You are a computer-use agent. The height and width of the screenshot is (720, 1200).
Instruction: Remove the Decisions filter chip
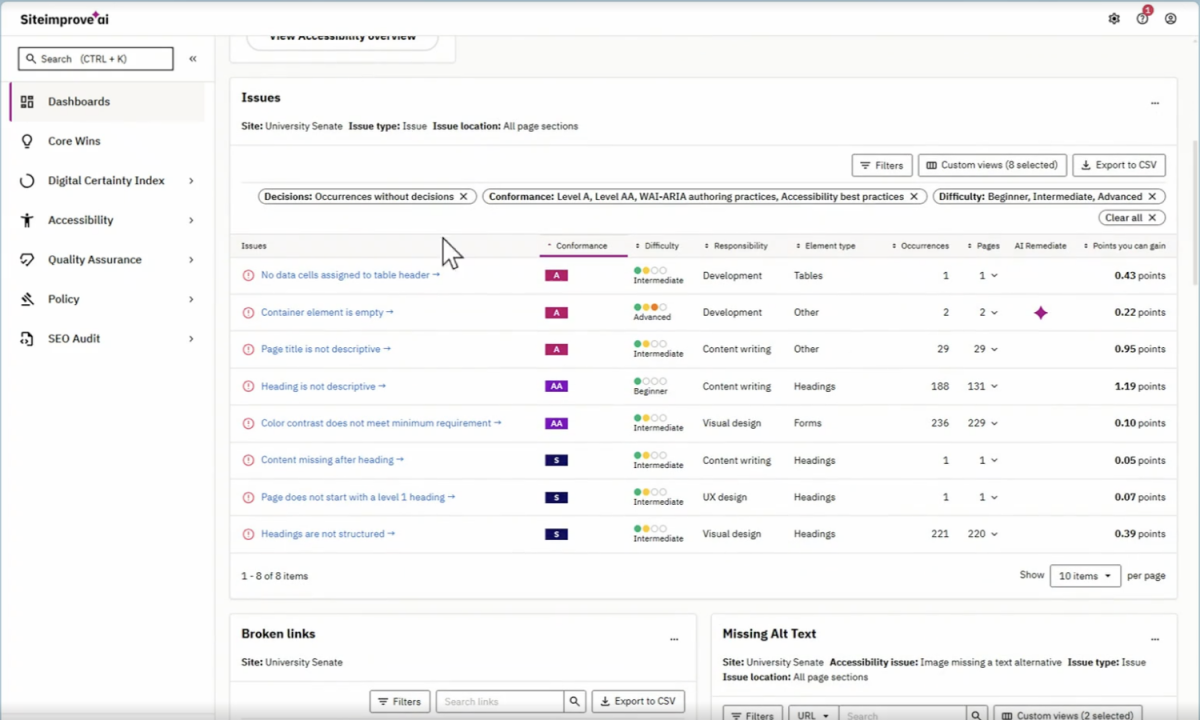pyautogui.click(x=464, y=197)
